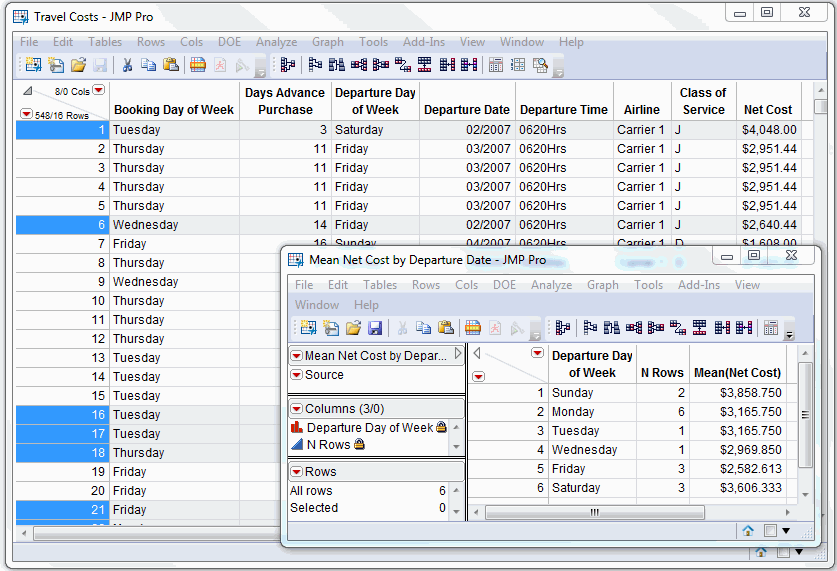Toggle the checkbox in the Mean Net Cost status bar

click(x=769, y=531)
